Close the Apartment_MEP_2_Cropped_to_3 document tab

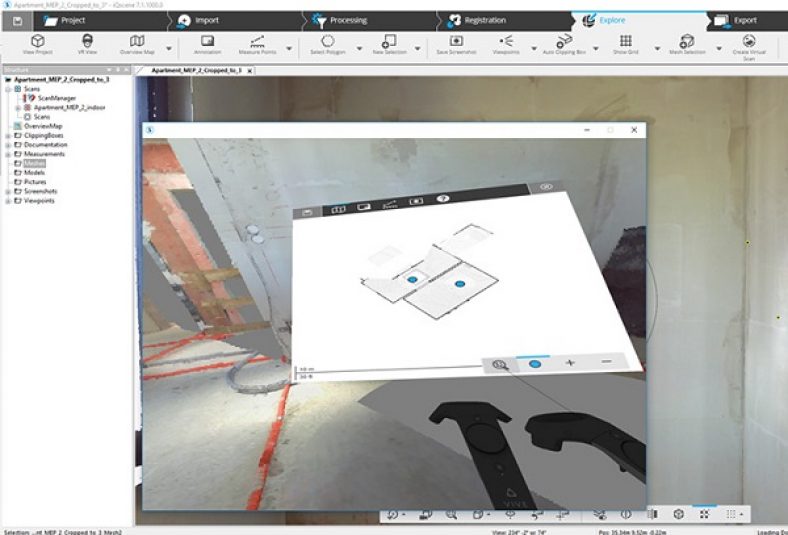pos(249,71)
